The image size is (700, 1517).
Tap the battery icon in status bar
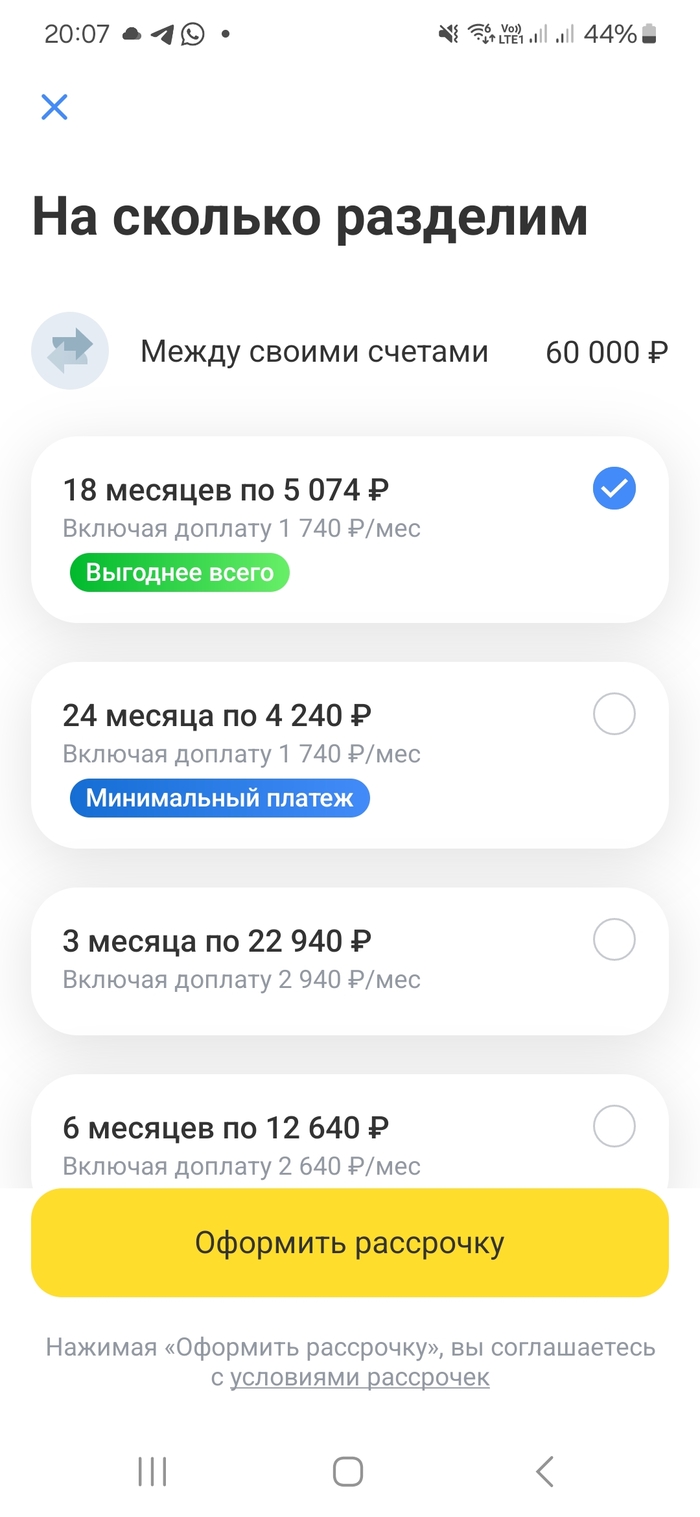[650, 34]
